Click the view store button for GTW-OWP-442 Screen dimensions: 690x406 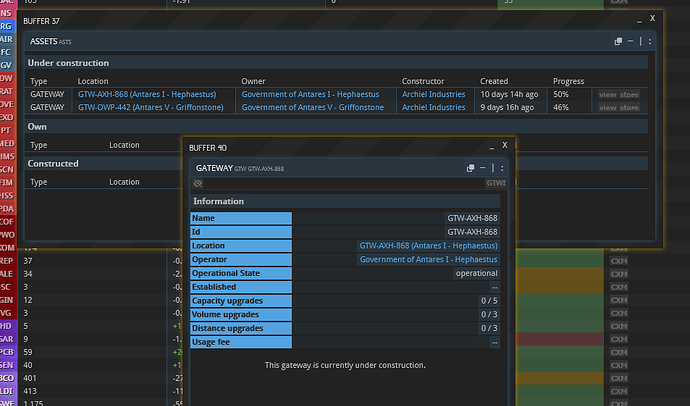tap(618, 107)
